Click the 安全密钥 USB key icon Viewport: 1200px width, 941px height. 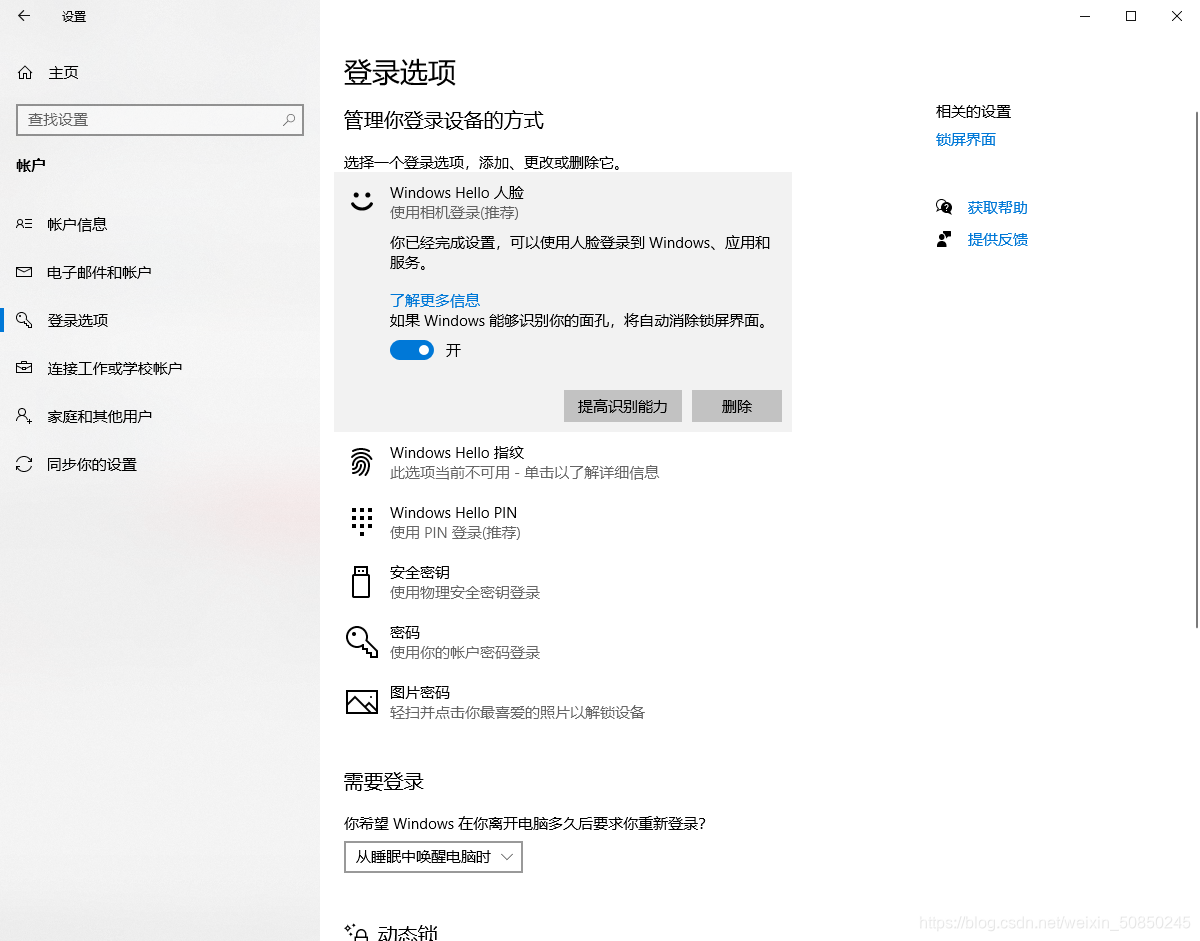(x=361, y=581)
